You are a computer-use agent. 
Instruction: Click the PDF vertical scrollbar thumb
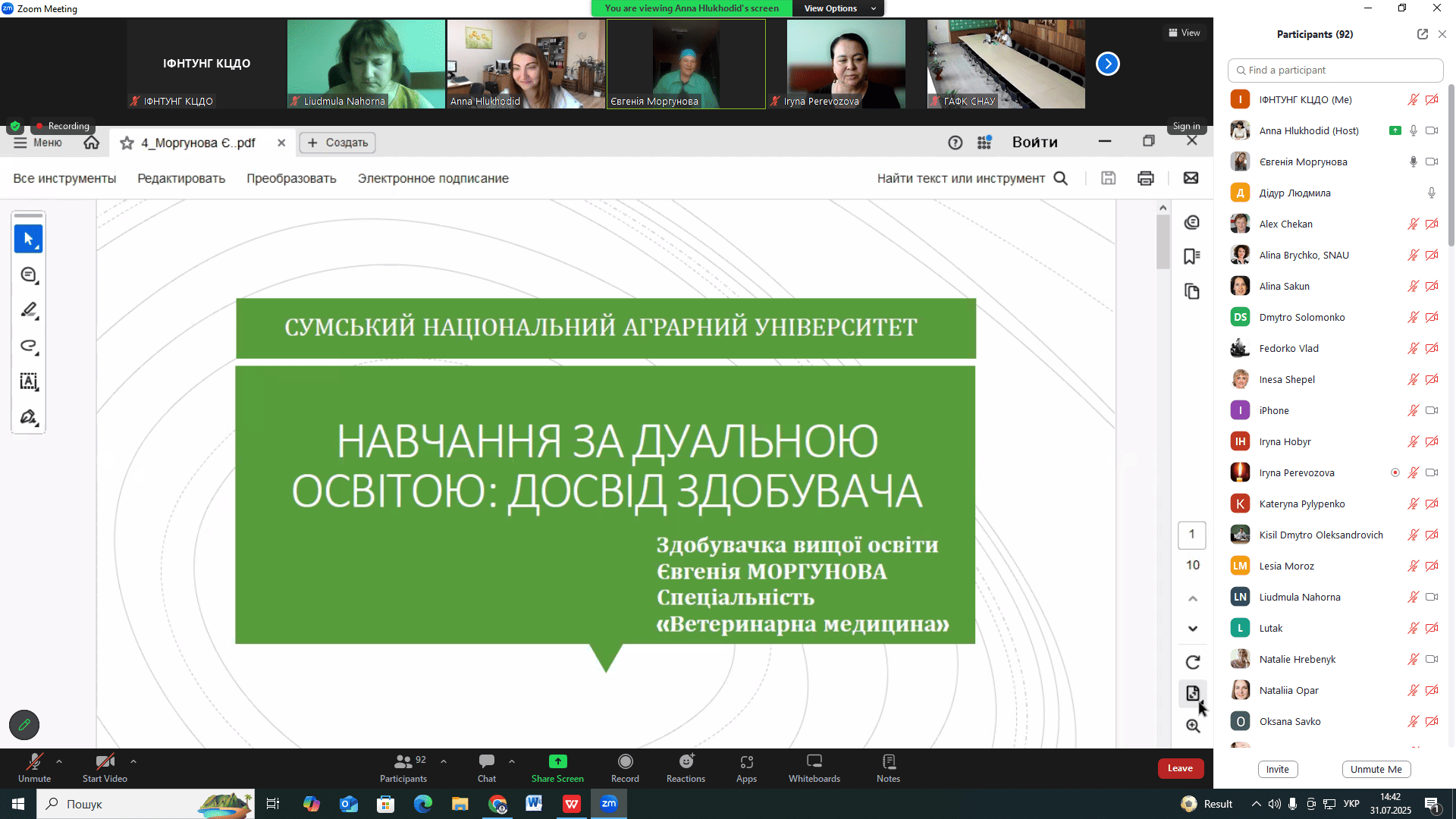coord(1163,242)
